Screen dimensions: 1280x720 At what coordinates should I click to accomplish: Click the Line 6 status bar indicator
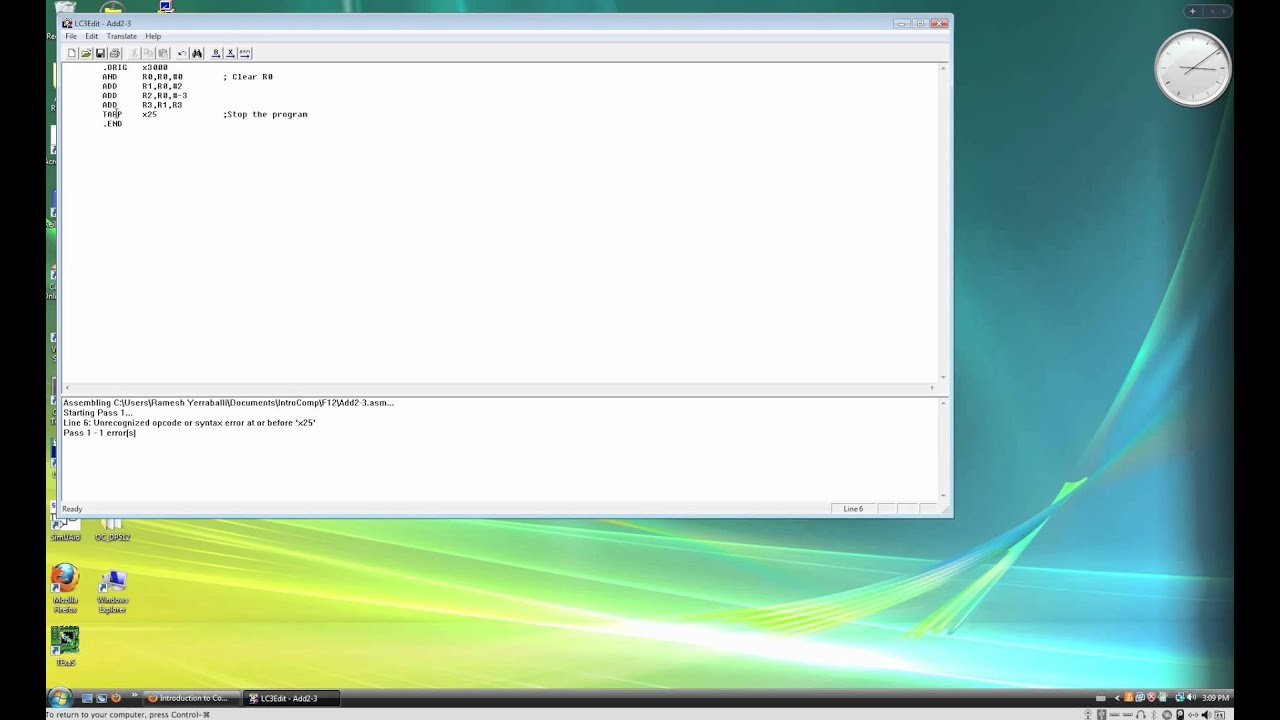pyautogui.click(x=853, y=509)
